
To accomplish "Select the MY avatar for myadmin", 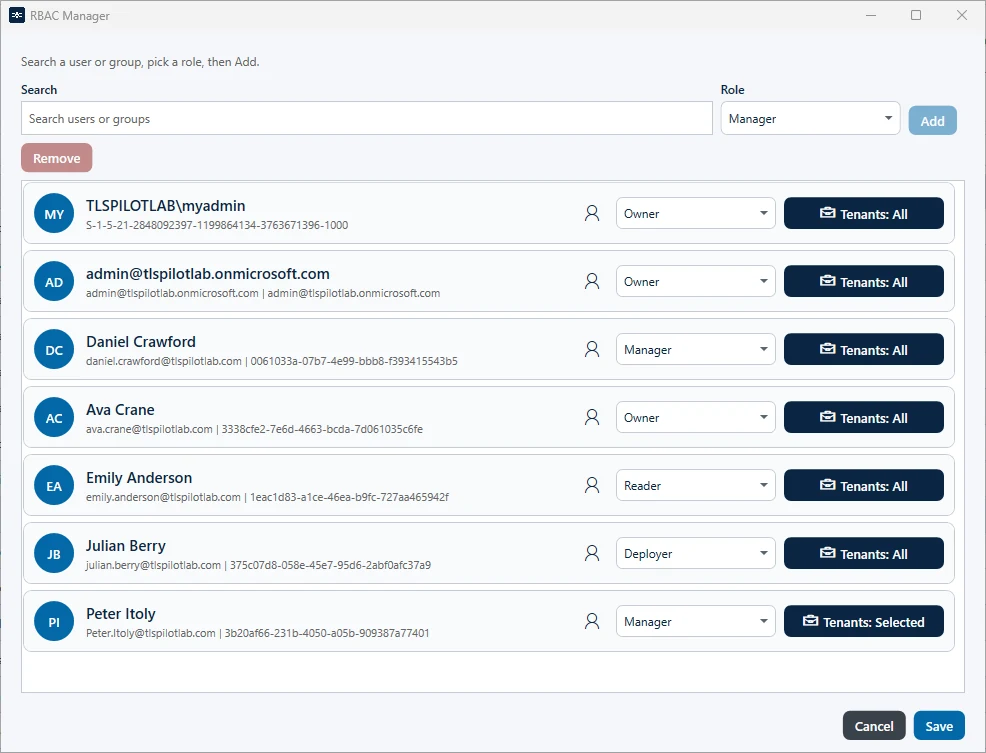I will (x=54, y=213).
